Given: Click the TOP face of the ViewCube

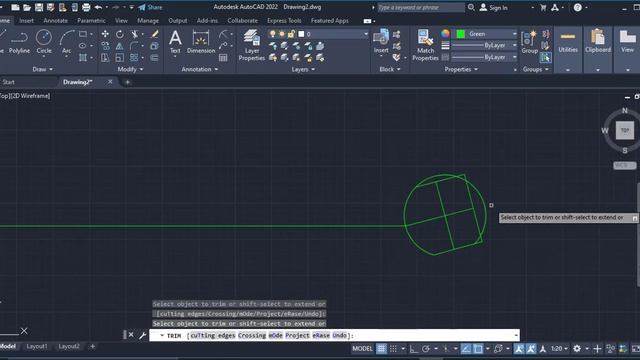Looking at the screenshot, I should click(624, 131).
